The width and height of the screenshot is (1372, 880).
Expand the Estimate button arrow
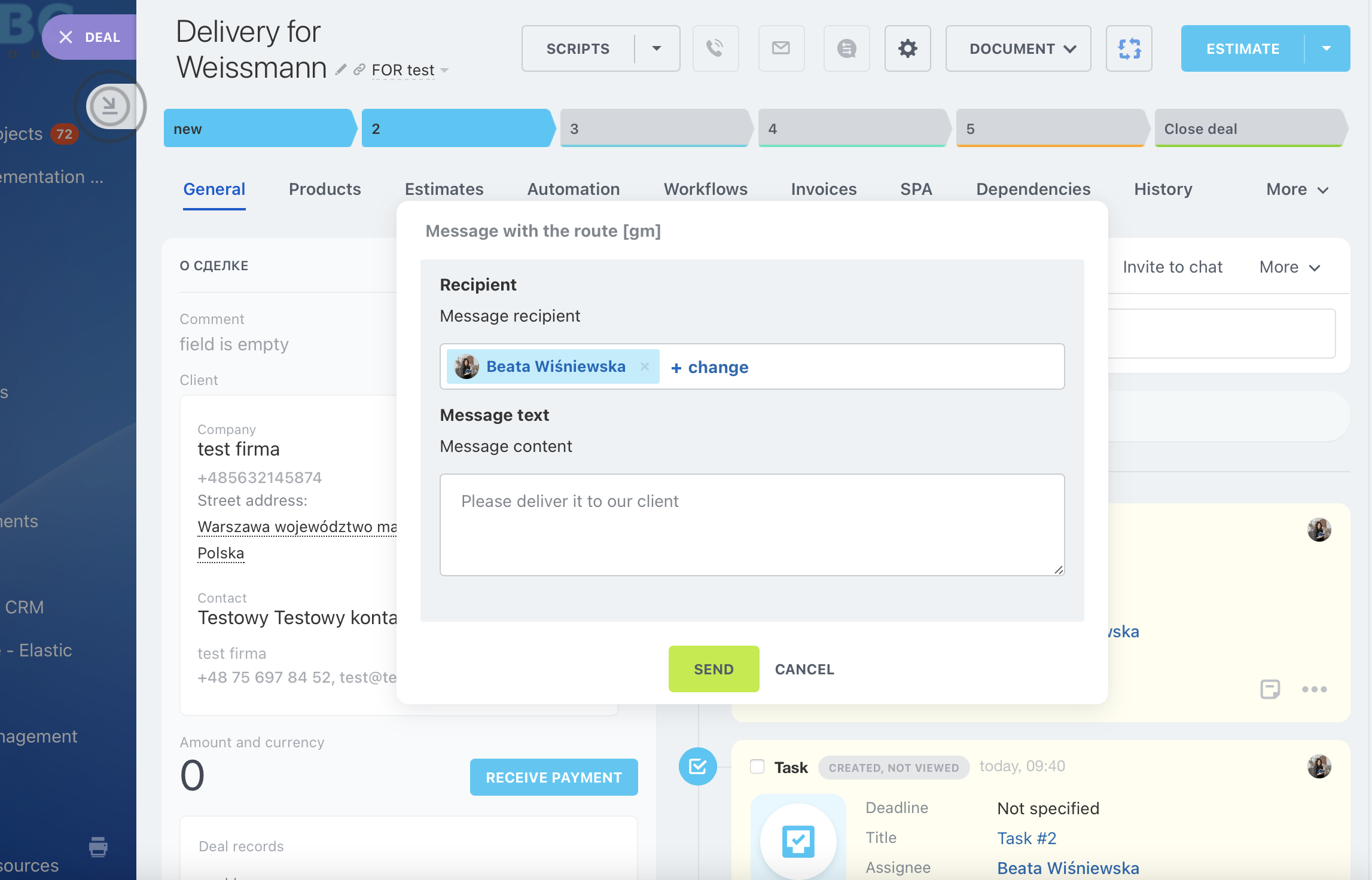pos(1327,48)
